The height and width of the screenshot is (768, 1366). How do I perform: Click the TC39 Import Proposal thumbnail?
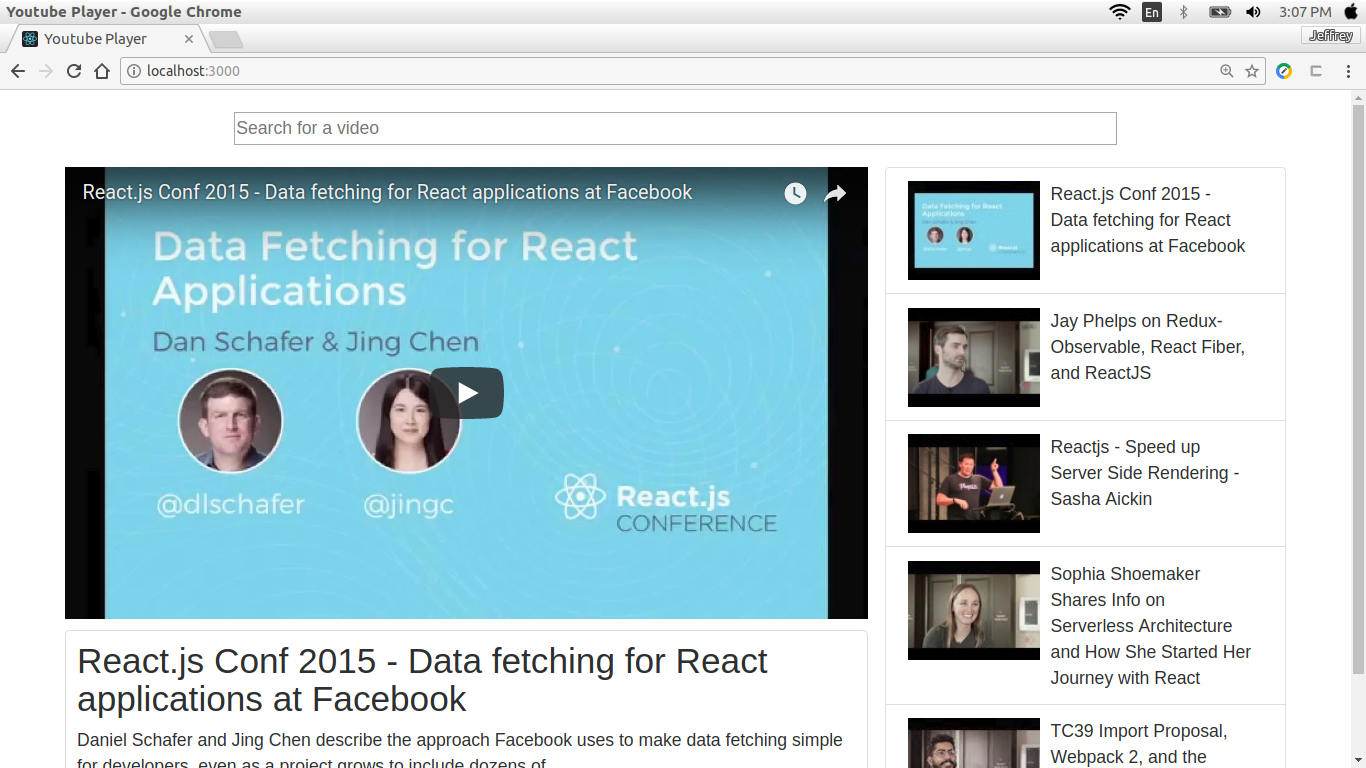coord(974,743)
